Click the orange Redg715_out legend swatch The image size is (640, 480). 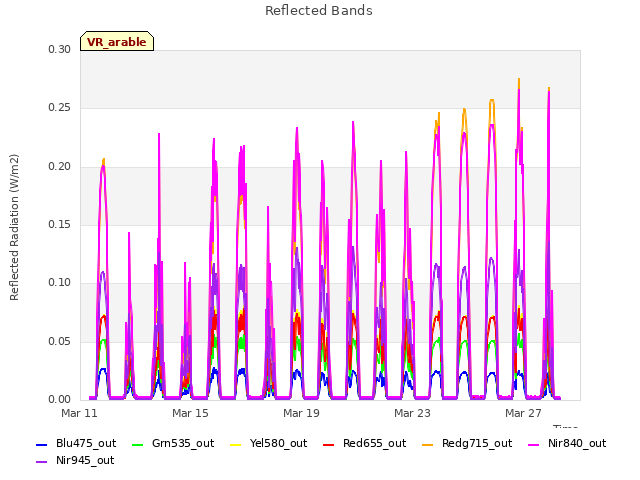tap(427, 444)
